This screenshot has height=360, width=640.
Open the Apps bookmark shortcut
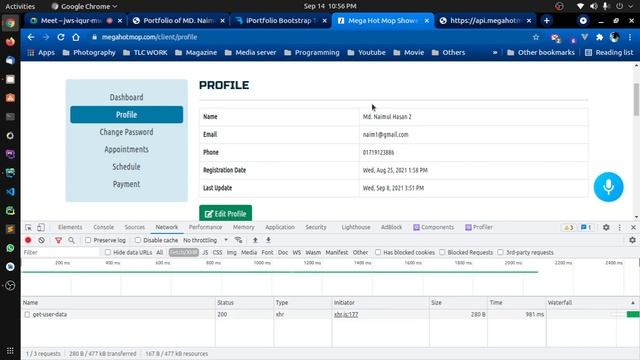(x=41, y=52)
